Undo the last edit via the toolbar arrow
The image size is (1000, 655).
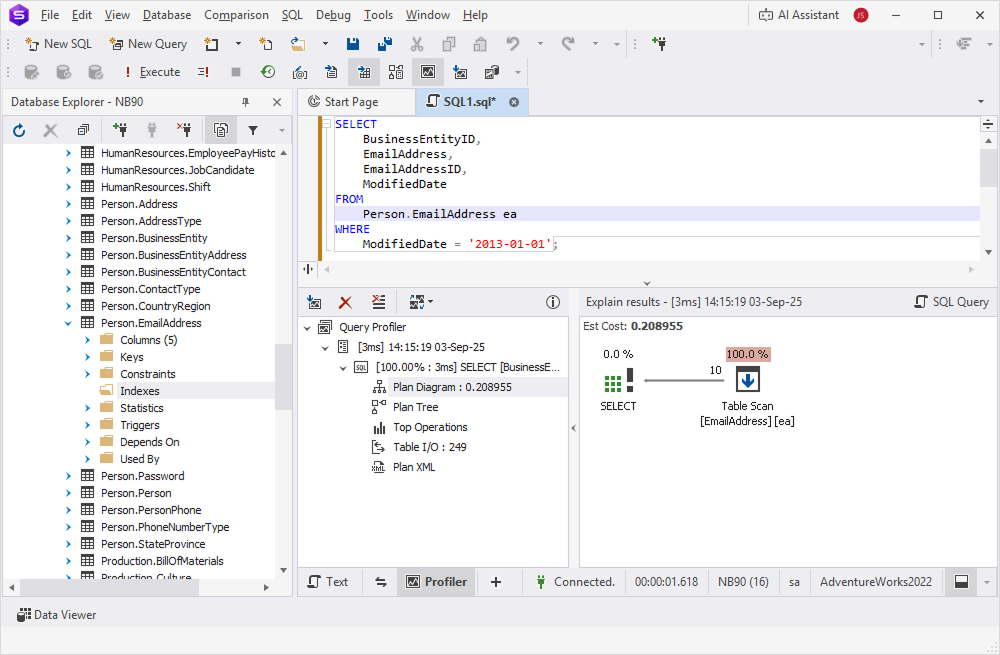point(513,44)
